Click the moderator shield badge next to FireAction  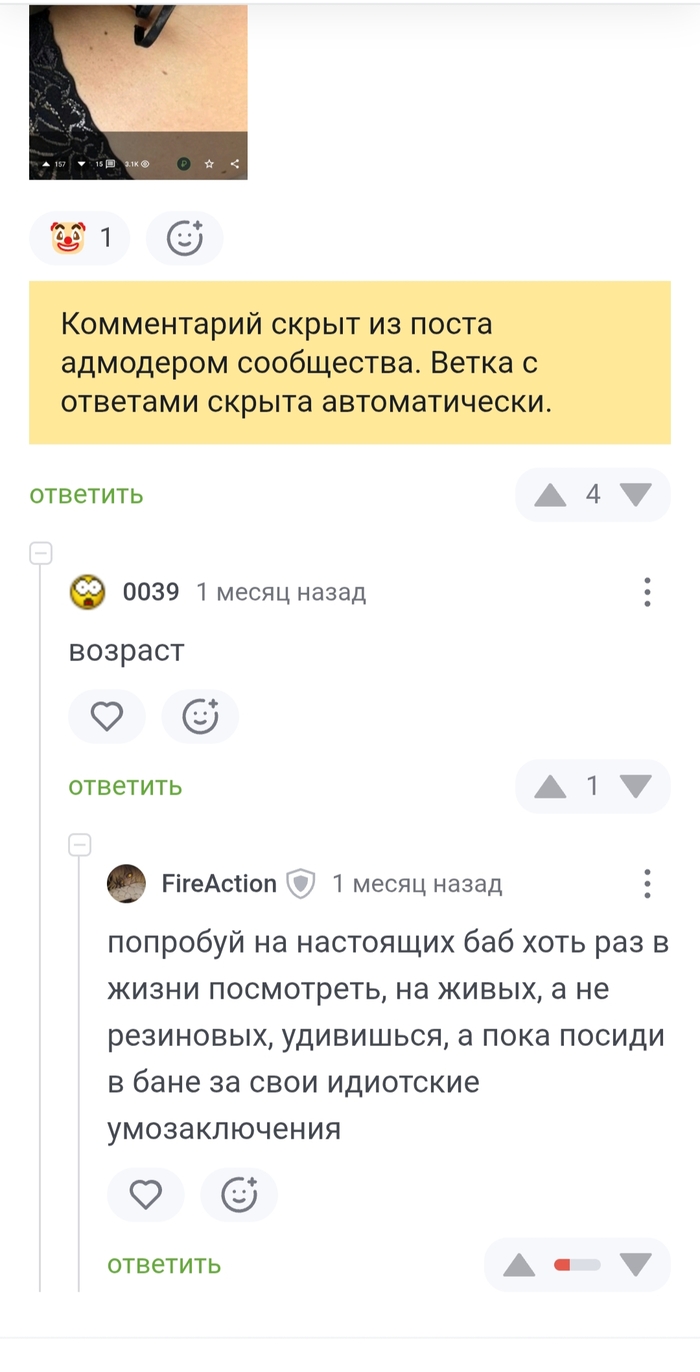click(301, 884)
